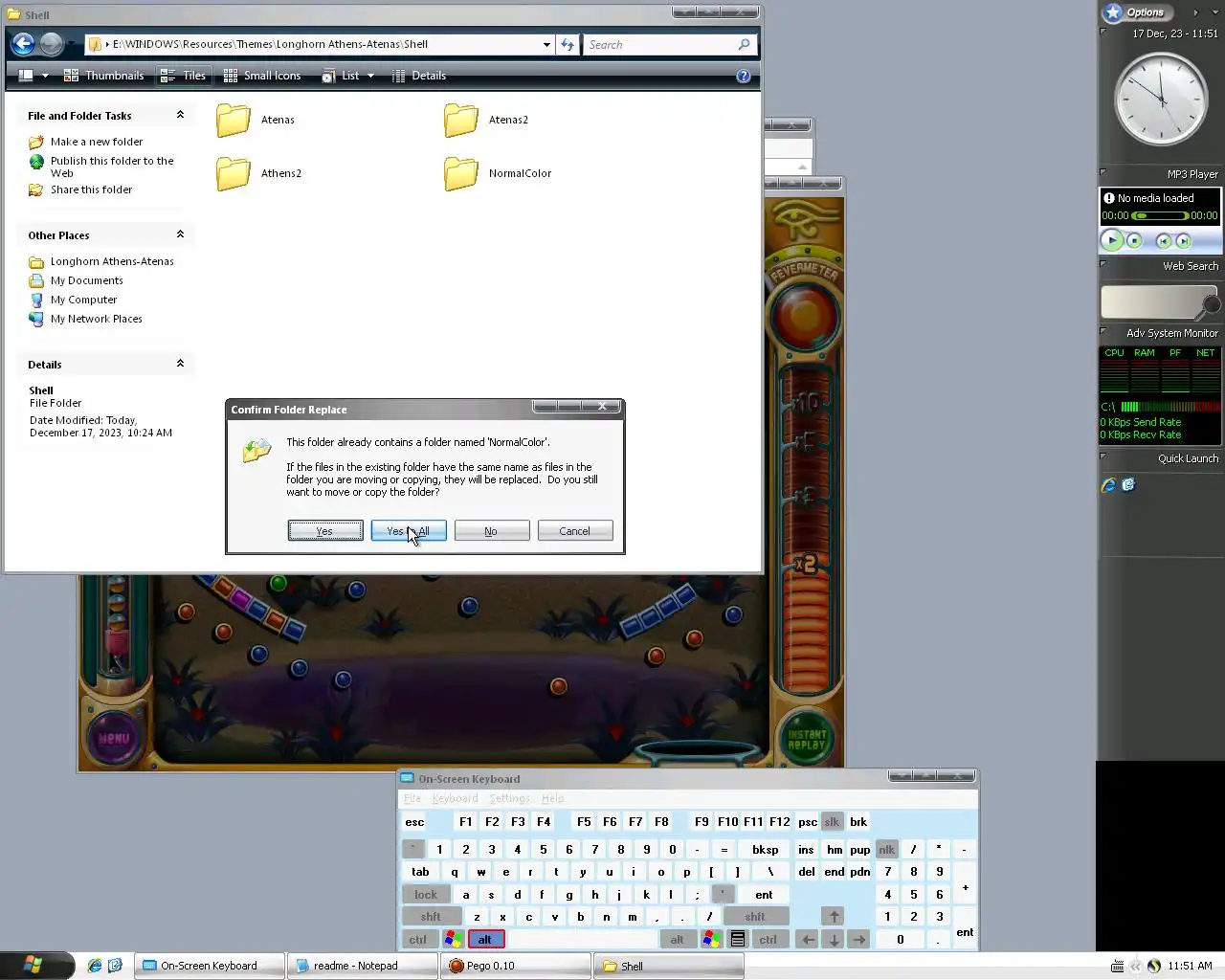Switch to Tiles view
This screenshot has width=1225, height=980.
point(183,76)
